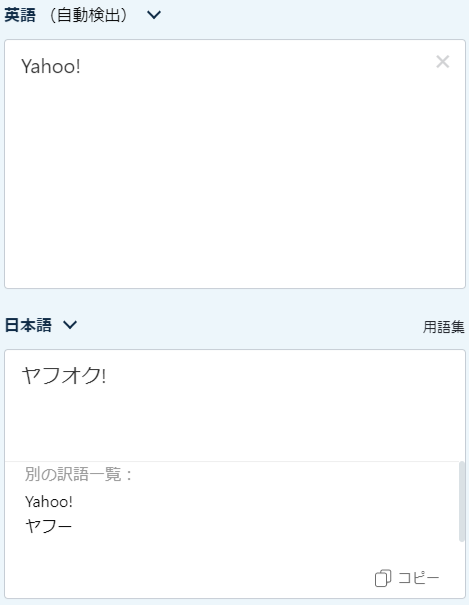This screenshot has height=605, width=469.
Task: Click the alternatives list scrollbar
Action: click(x=462, y=502)
